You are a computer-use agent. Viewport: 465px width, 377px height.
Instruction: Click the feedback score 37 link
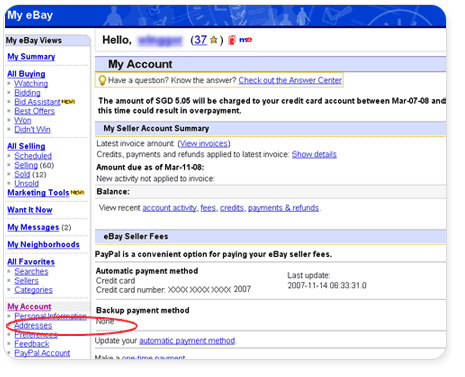[x=200, y=40]
